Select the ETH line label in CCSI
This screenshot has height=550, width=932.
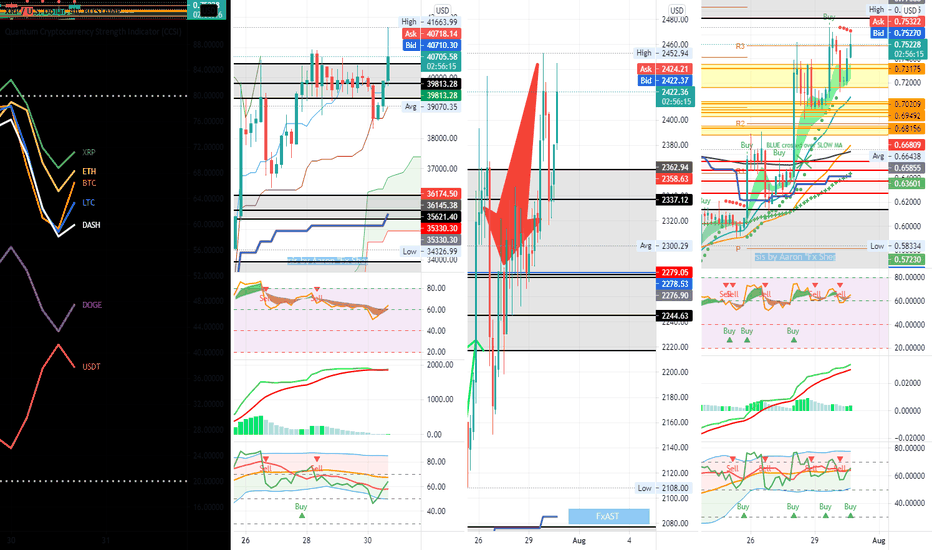[89, 171]
